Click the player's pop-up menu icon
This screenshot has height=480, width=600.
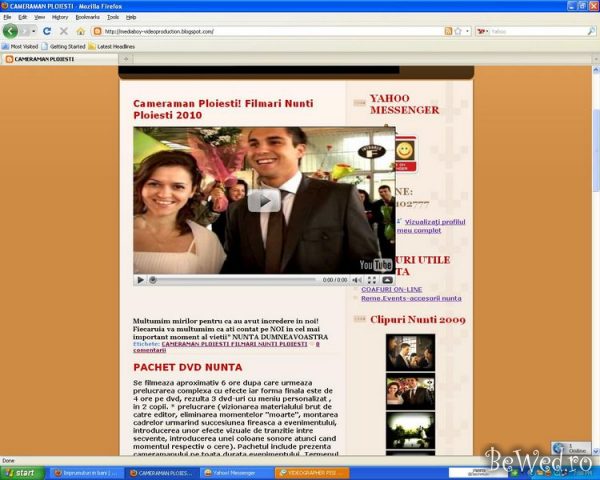[387, 280]
